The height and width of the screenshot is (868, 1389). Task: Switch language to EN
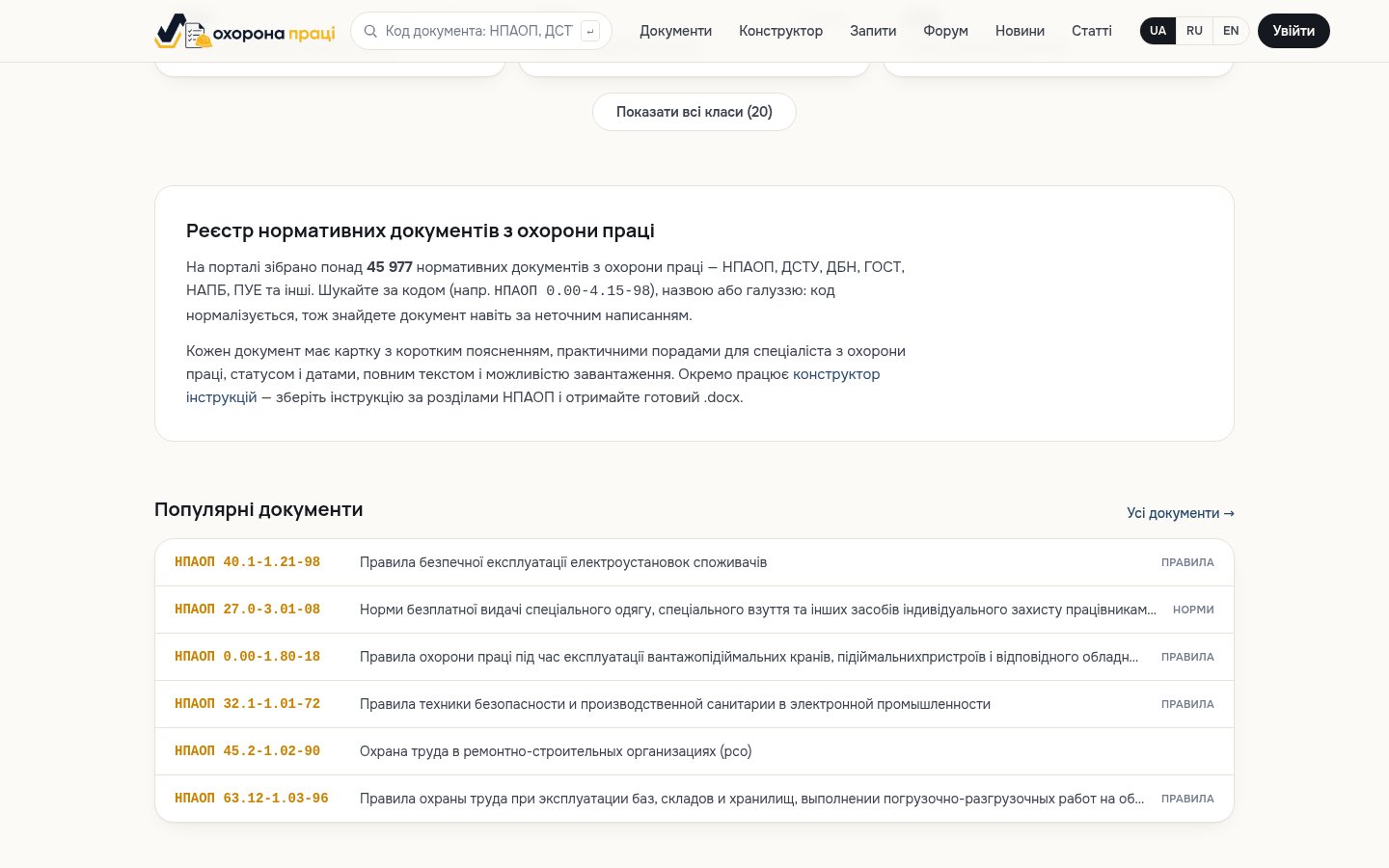pyautogui.click(x=1231, y=31)
